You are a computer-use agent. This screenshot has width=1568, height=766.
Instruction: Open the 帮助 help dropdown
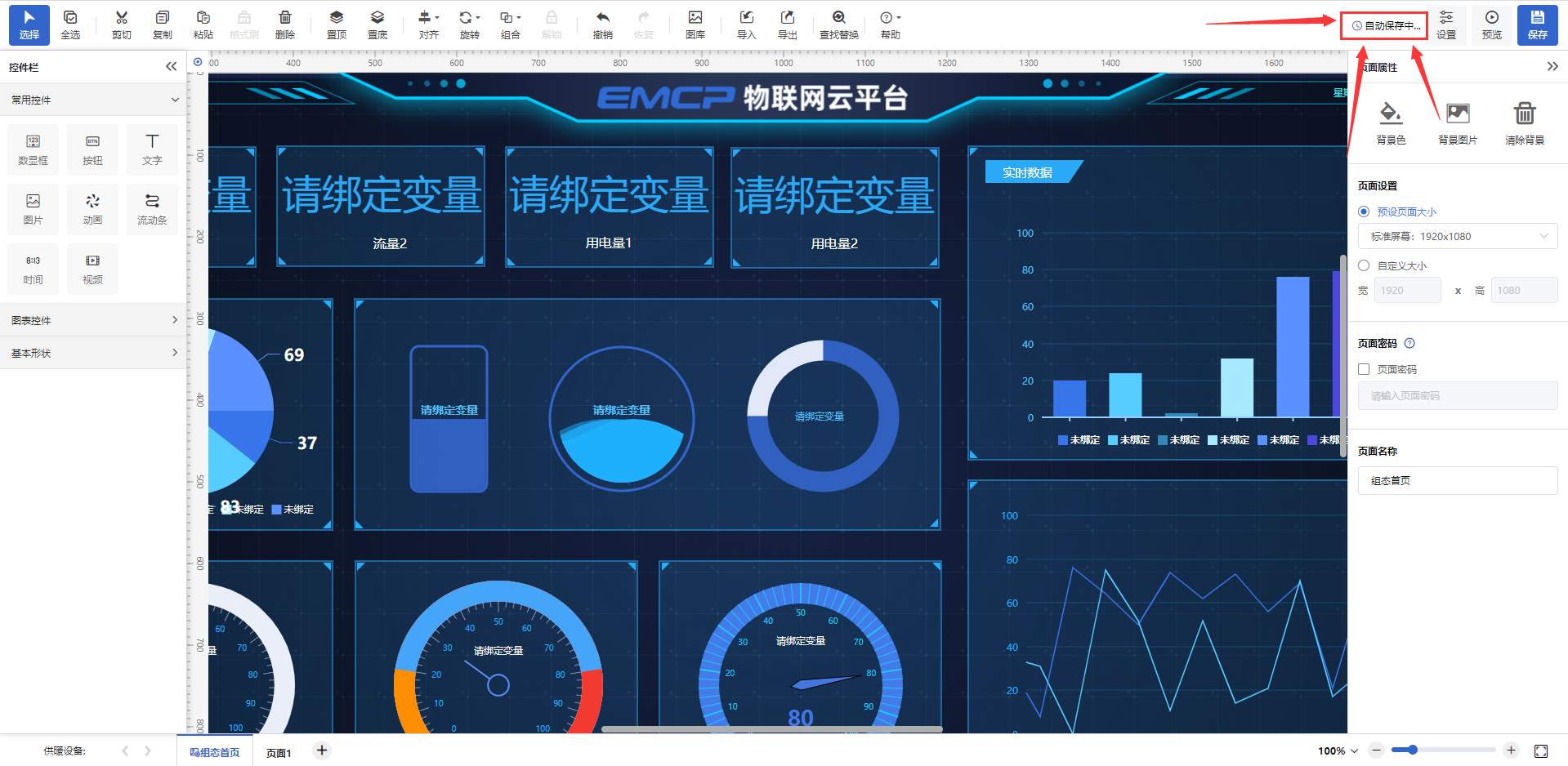click(x=891, y=24)
